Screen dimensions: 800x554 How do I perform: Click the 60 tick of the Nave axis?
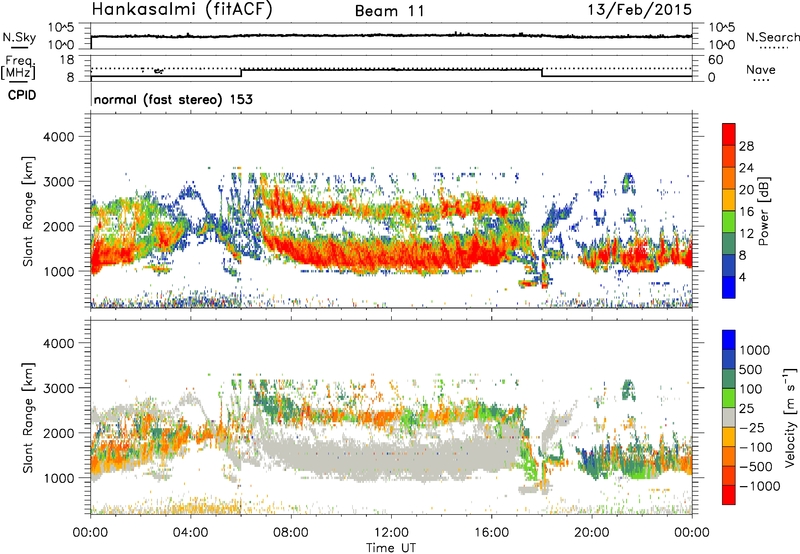pos(715,60)
